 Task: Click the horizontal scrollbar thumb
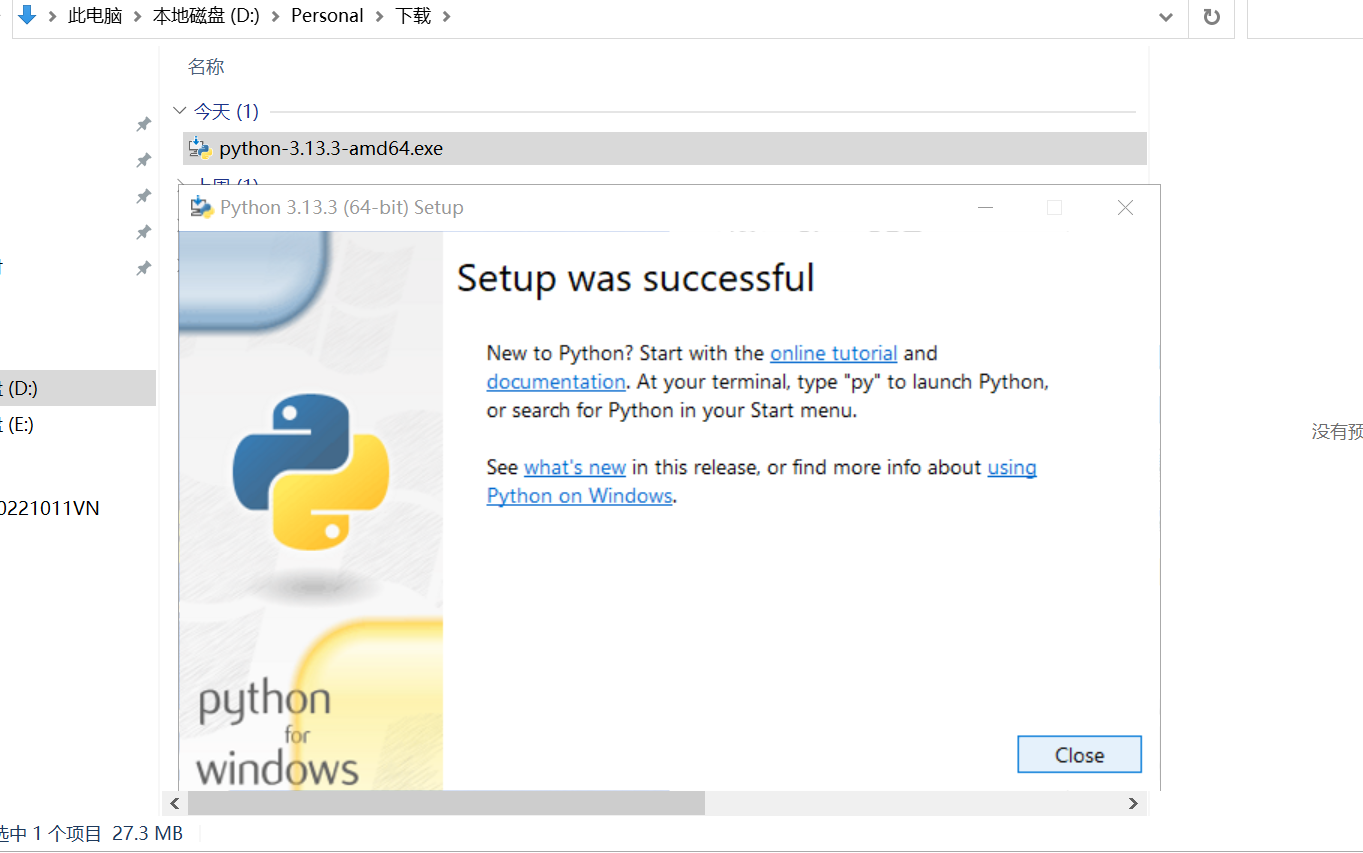[446, 803]
